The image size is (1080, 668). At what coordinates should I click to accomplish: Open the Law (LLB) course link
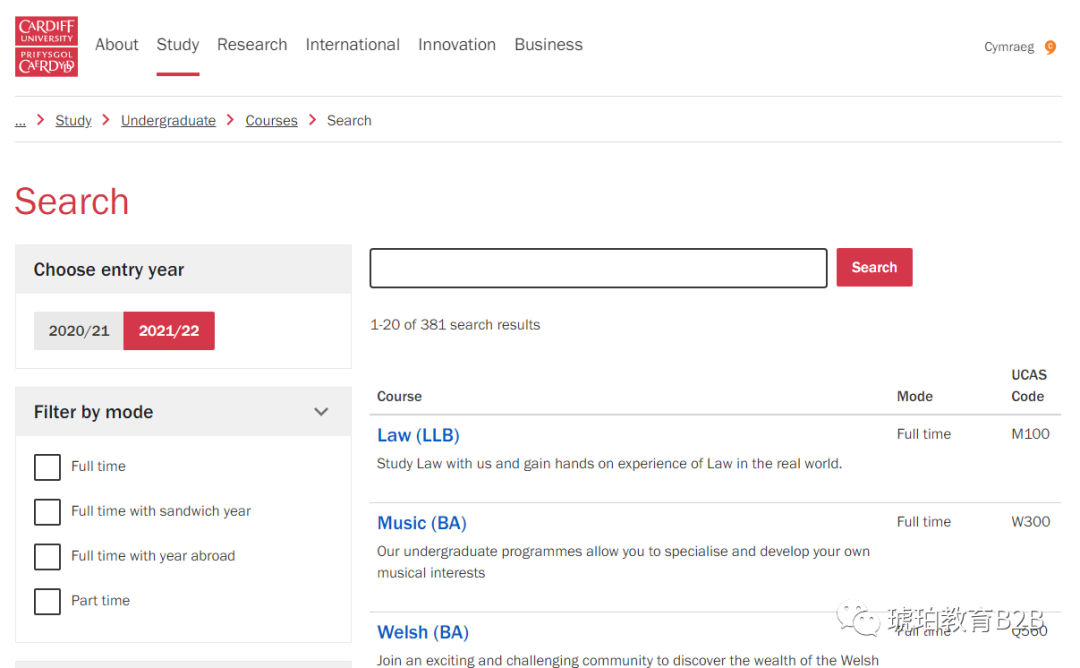(418, 436)
